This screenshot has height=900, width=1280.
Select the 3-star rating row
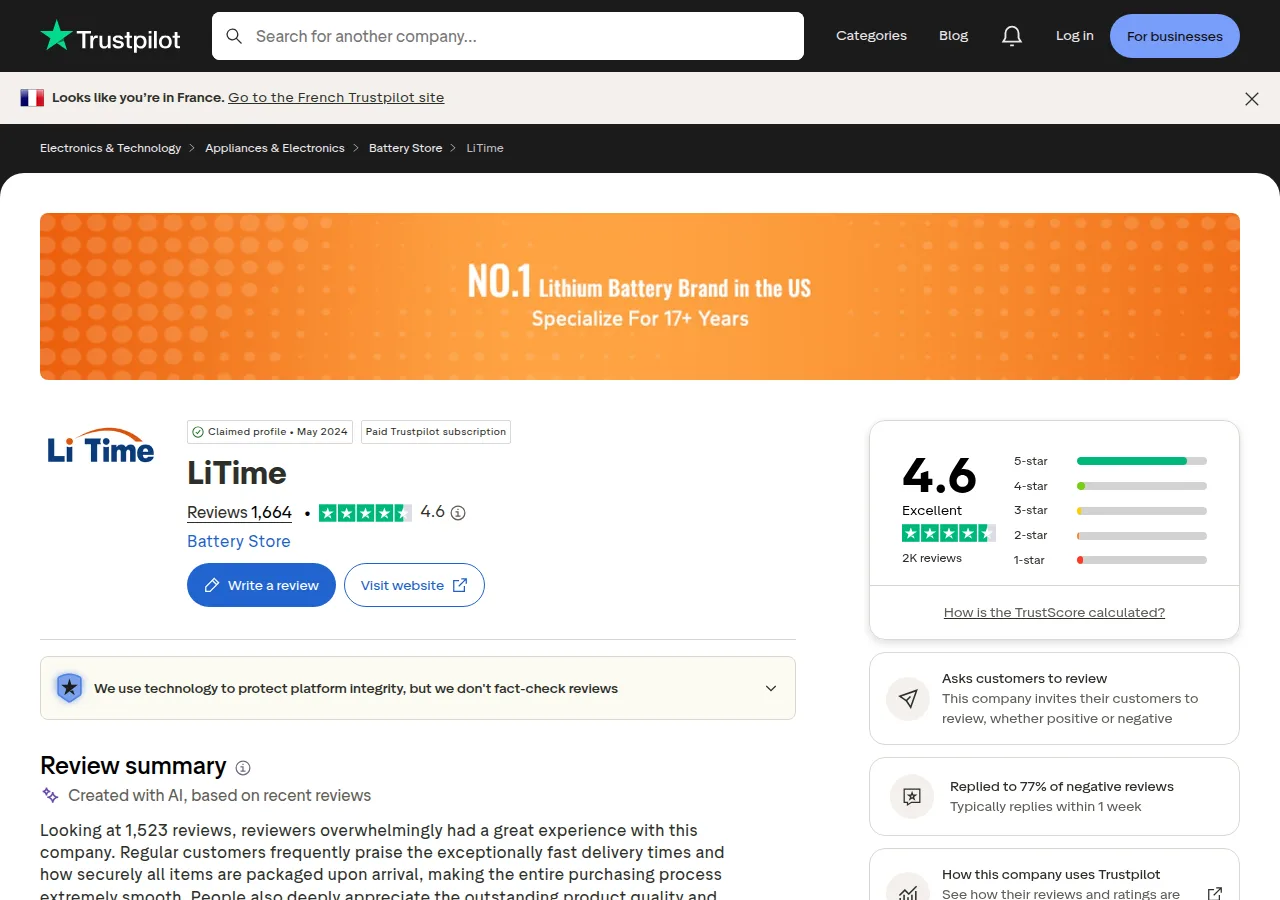(1110, 510)
